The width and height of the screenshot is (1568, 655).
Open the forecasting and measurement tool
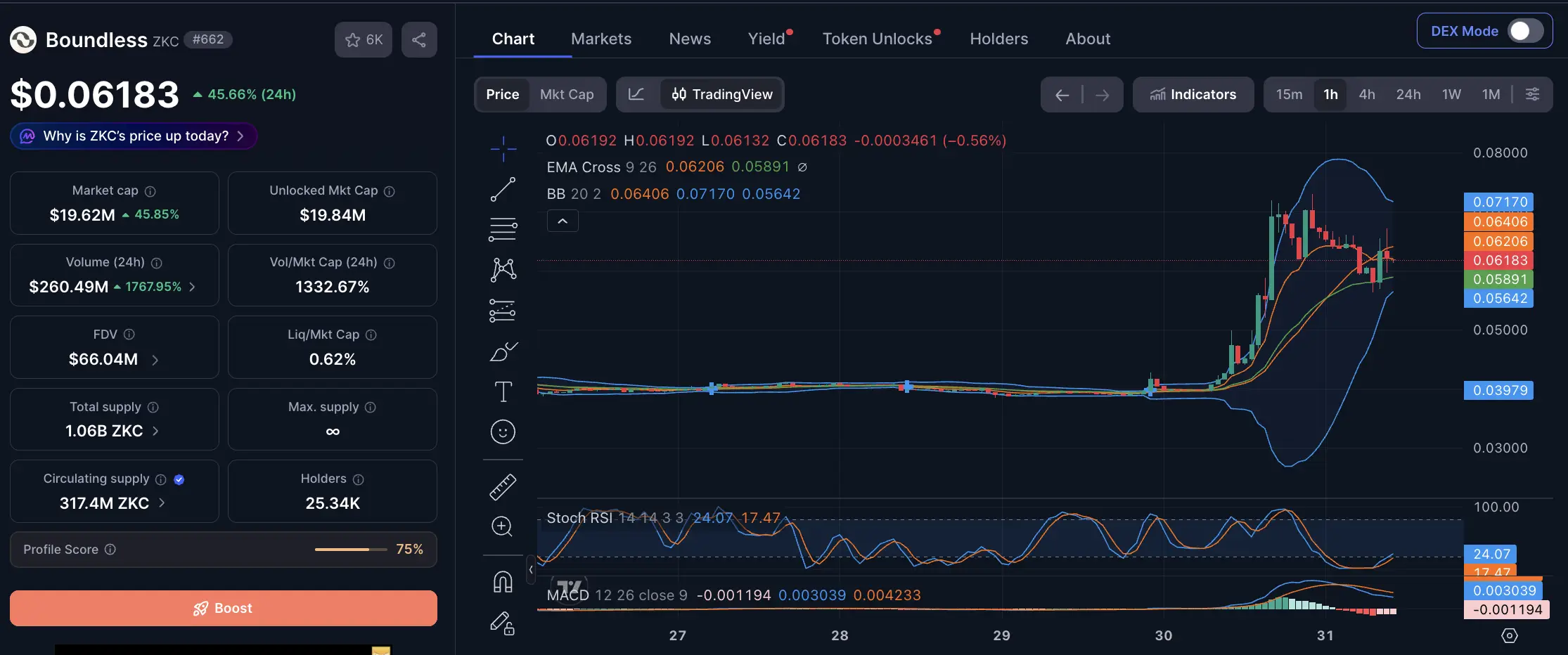tap(503, 311)
